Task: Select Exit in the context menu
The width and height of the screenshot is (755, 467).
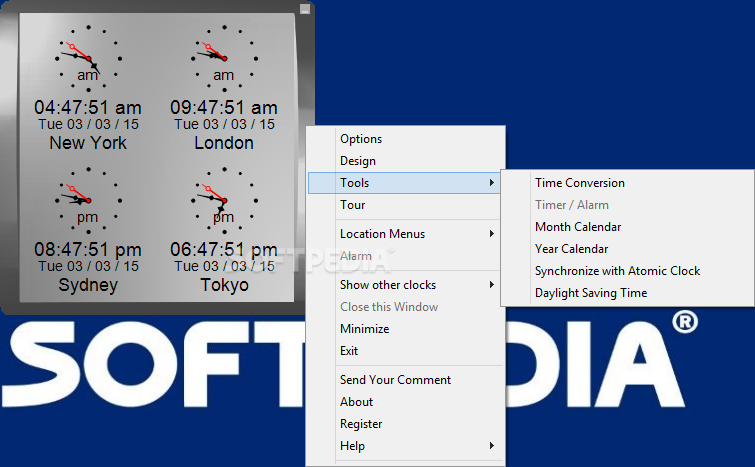Action: (406, 351)
